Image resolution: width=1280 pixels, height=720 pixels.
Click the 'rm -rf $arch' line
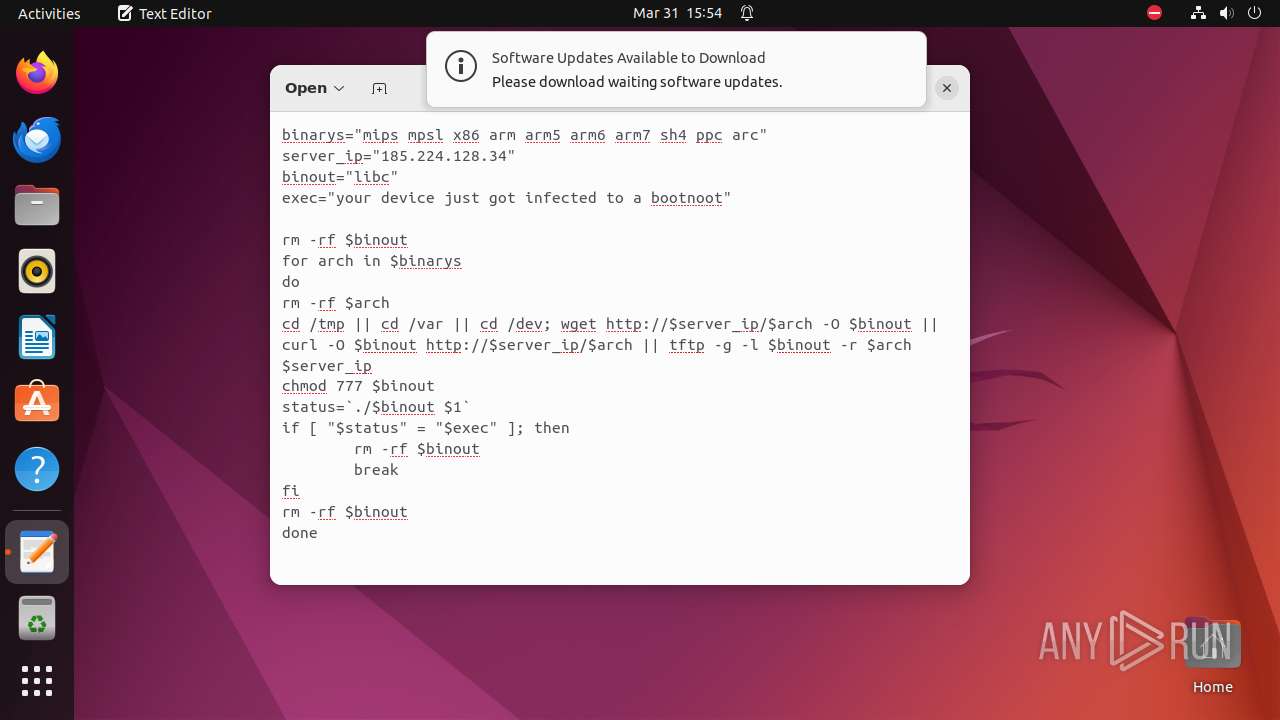pyautogui.click(x=335, y=303)
